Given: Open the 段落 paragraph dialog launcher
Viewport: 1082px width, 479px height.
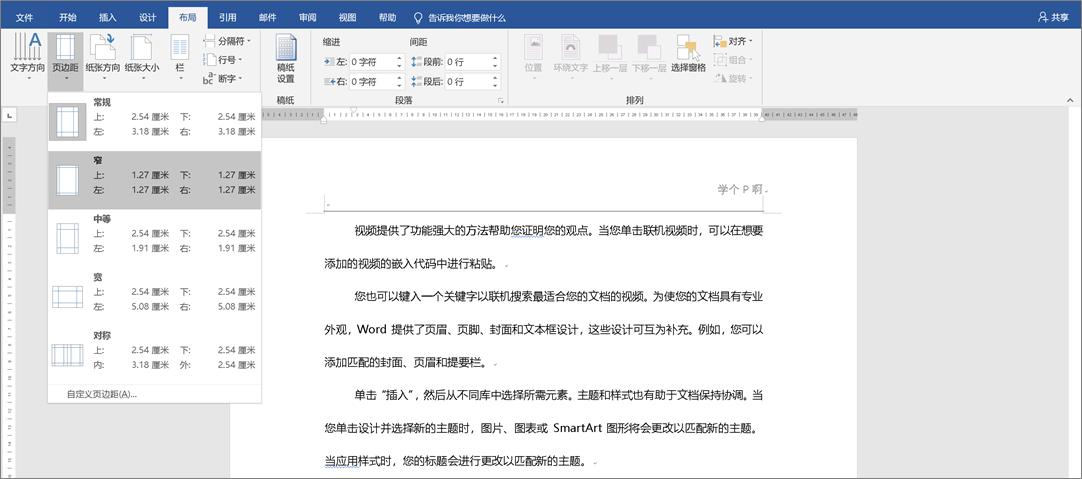Looking at the screenshot, I should [500, 101].
